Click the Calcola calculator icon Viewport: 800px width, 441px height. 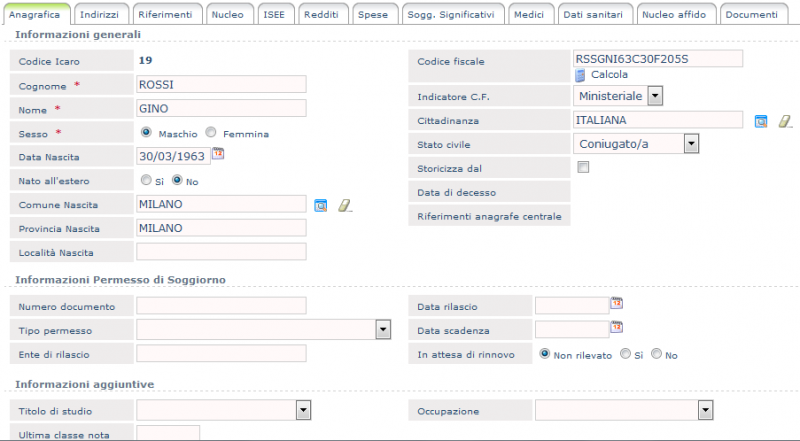coord(580,75)
